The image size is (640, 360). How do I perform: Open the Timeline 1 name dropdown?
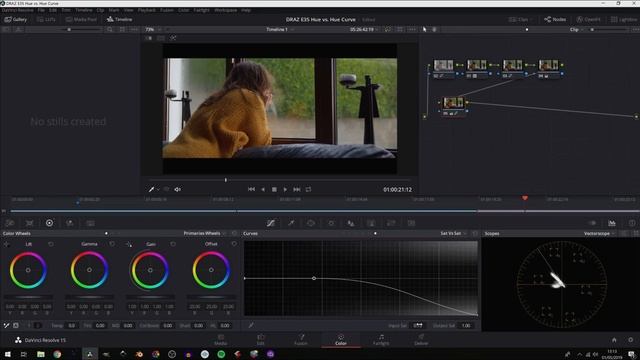click(280, 29)
